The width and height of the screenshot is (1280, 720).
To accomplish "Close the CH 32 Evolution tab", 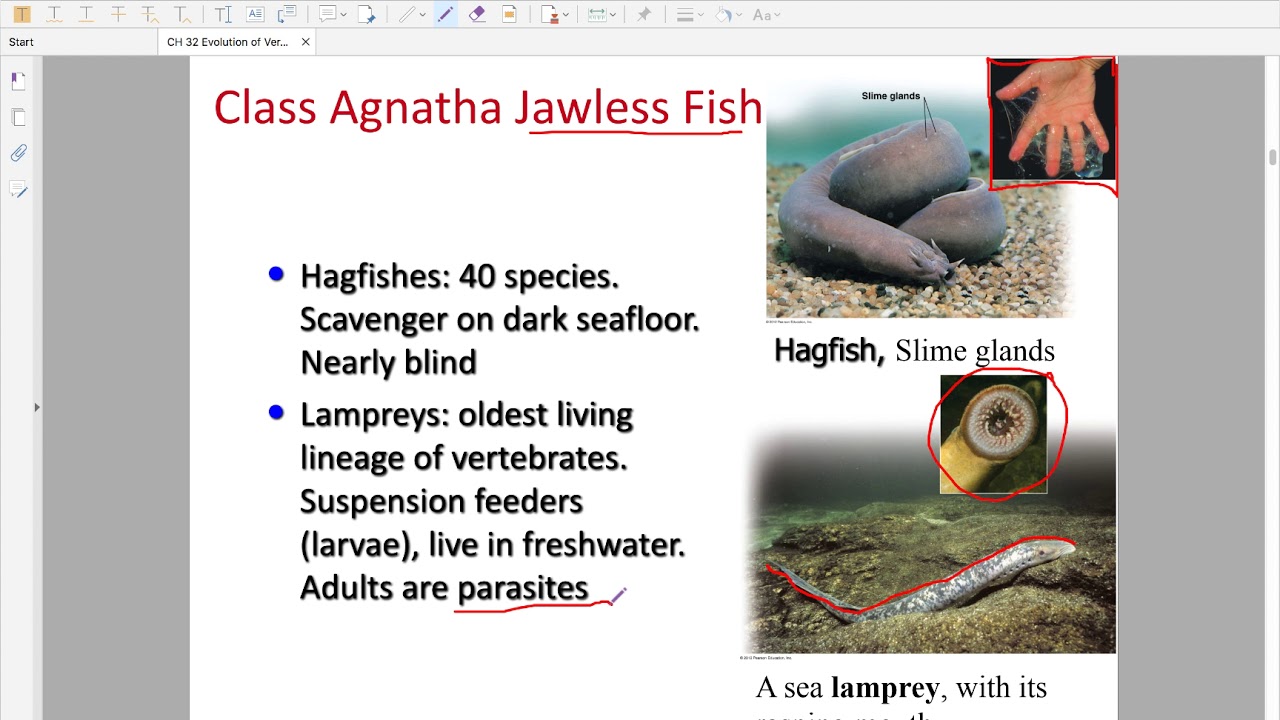I will click(x=306, y=42).
